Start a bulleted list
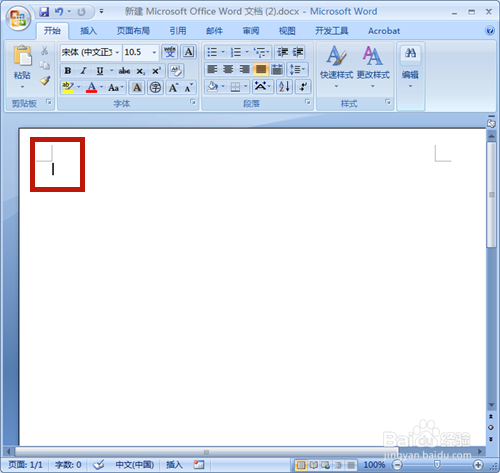The height and width of the screenshot is (473, 500). click(212, 52)
